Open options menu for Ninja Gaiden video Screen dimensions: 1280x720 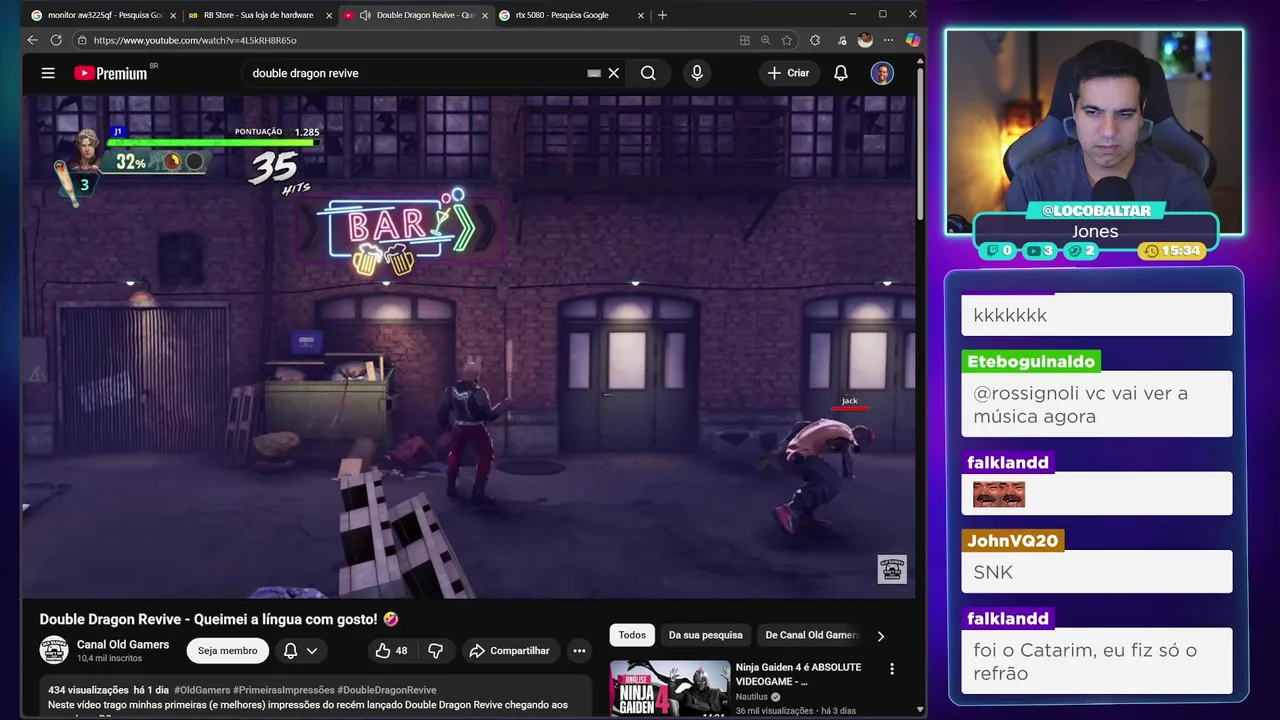click(892, 669)
